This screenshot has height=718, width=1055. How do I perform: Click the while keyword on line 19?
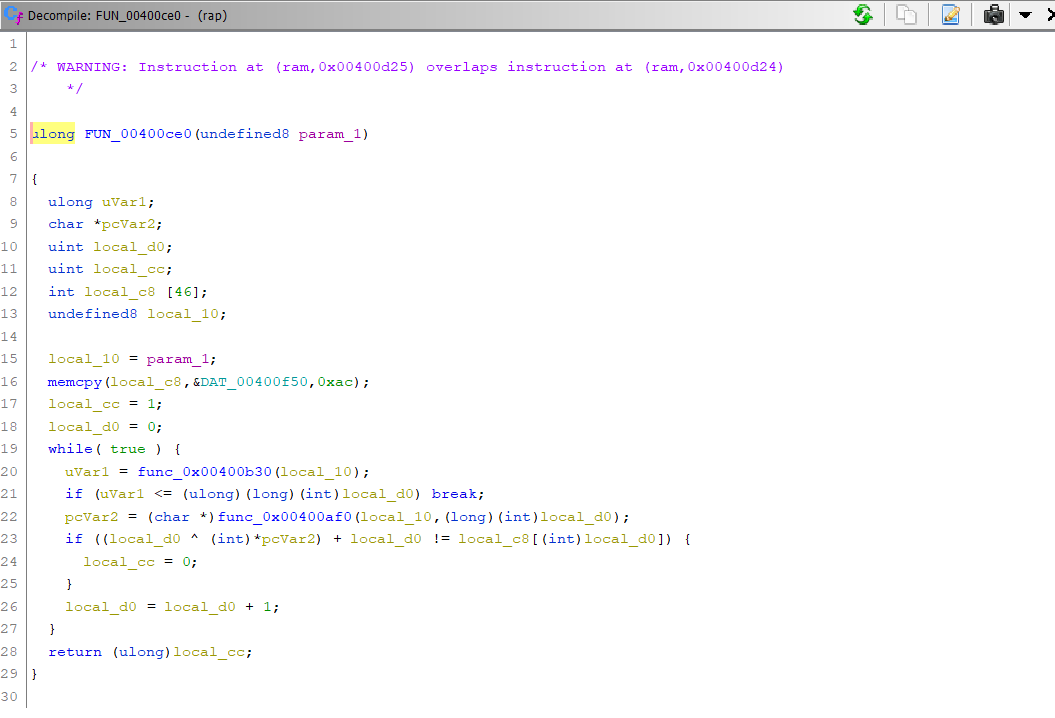click(x=69, y=449)
